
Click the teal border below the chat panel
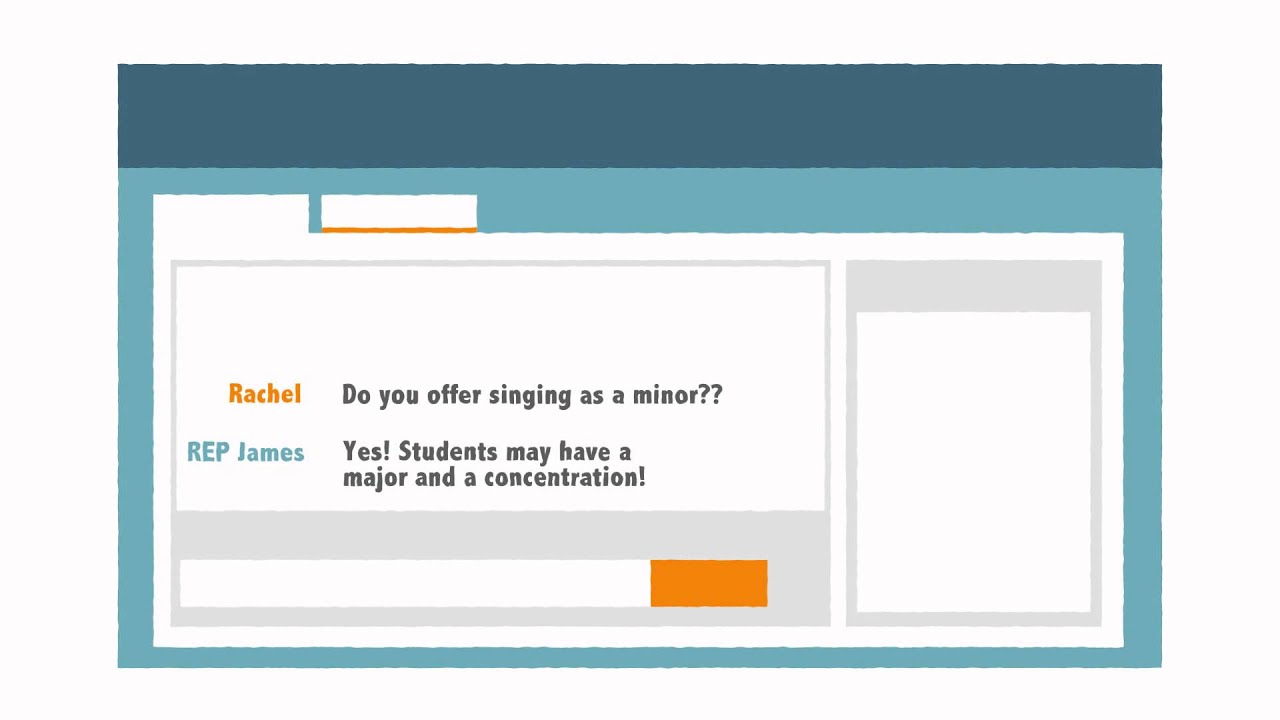[639, 657]
